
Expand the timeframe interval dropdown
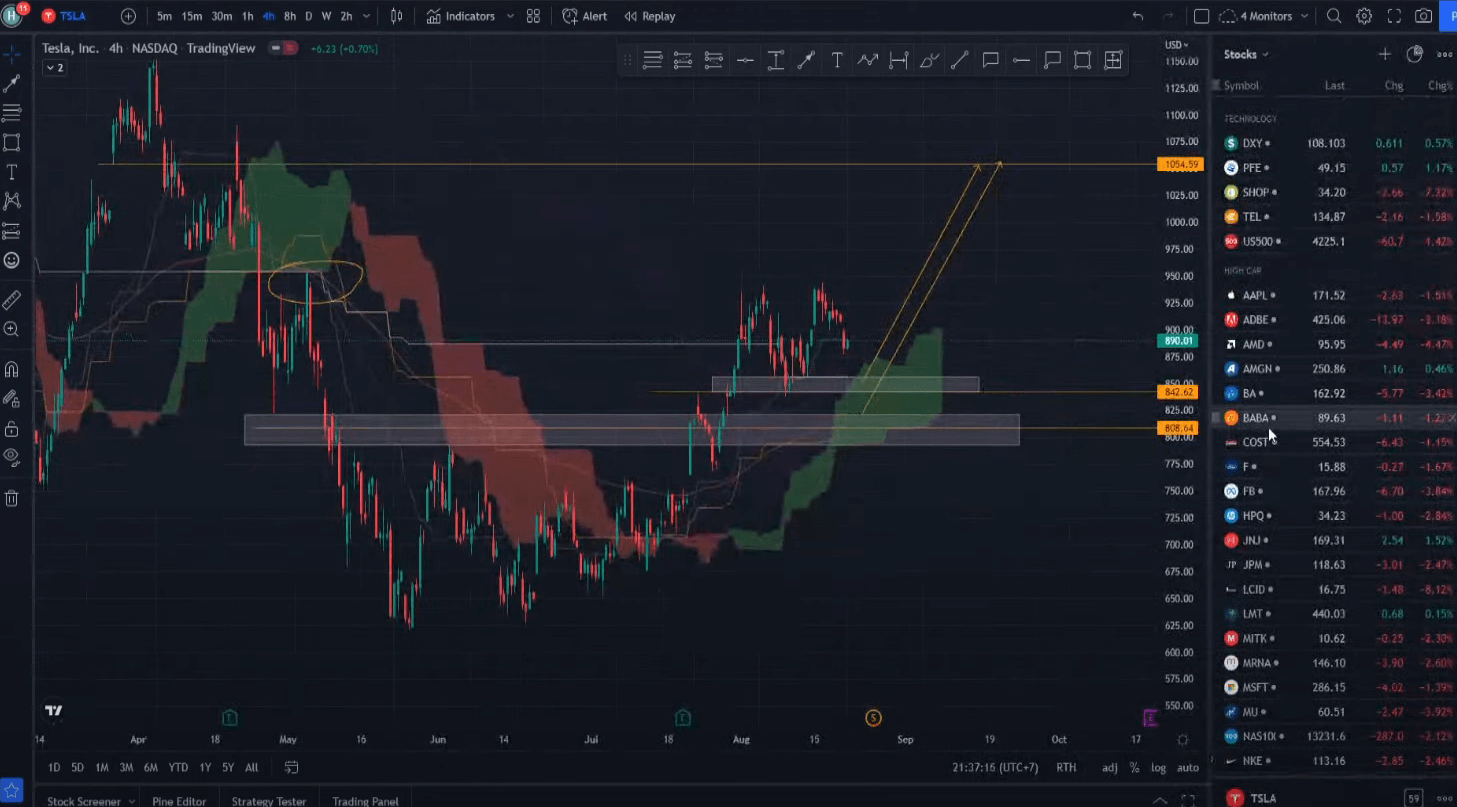pyautogui.click(x=366, y=16)
